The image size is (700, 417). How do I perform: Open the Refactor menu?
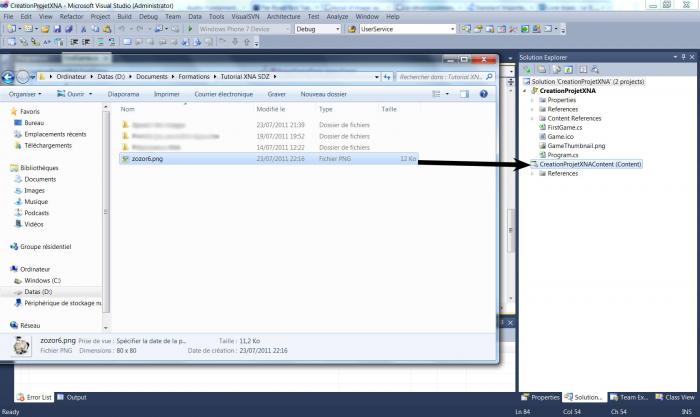74,17
